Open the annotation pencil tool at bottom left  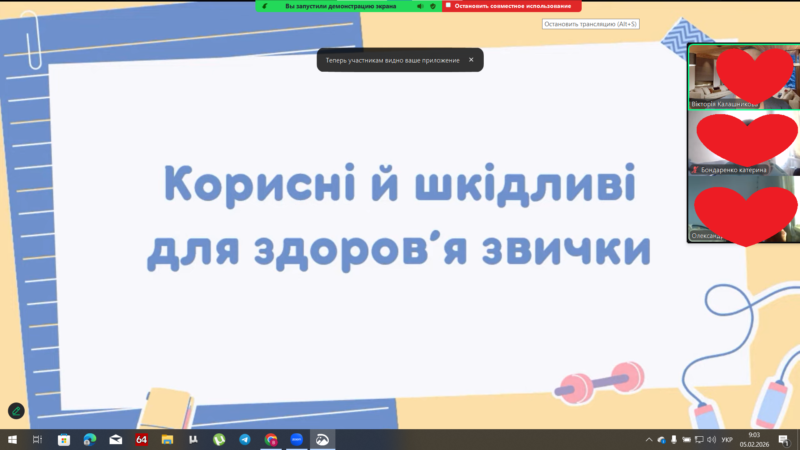pyautogui.click(x=16, y=411)
